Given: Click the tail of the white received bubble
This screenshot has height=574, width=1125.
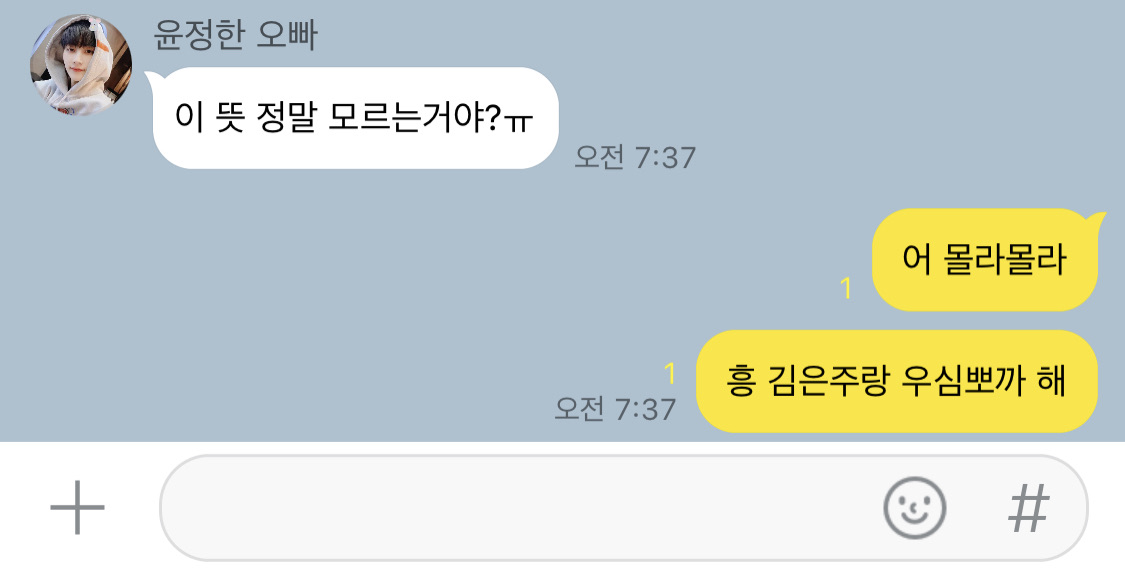Looking at the screenshot, I should pos(151,77).
